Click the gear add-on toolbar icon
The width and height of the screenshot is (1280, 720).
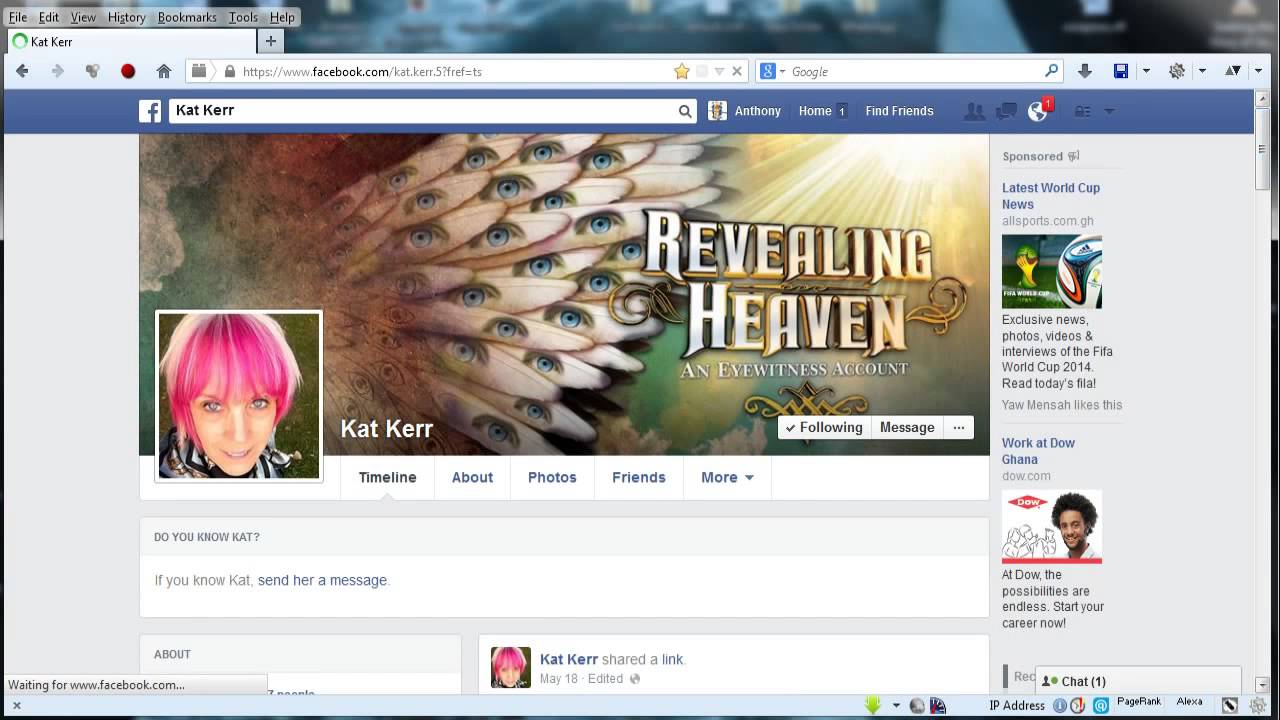coord(1177,71)
